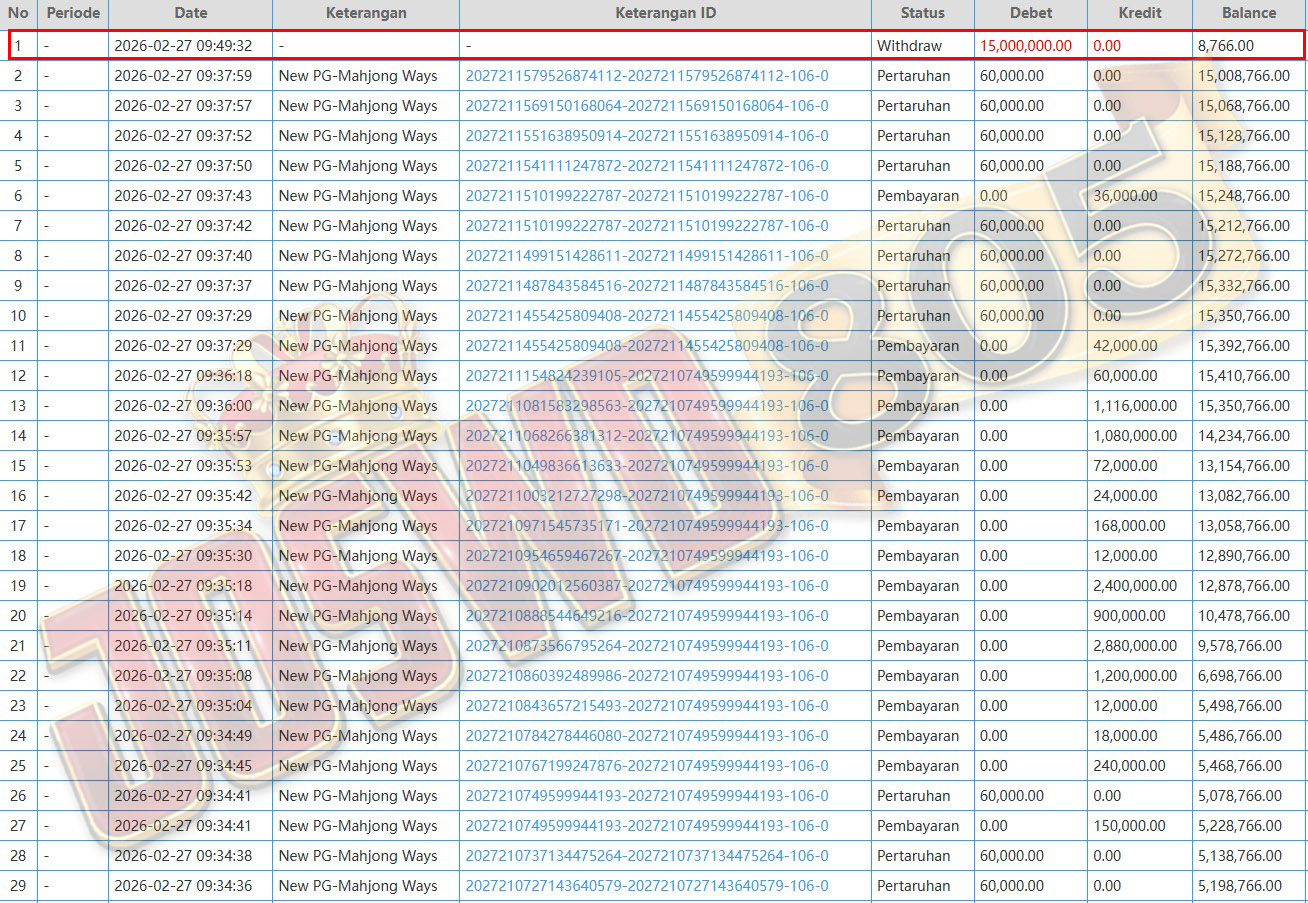
Task: Click the 15,000,000.00 debet amount in red
Action: coord(1025,46)
